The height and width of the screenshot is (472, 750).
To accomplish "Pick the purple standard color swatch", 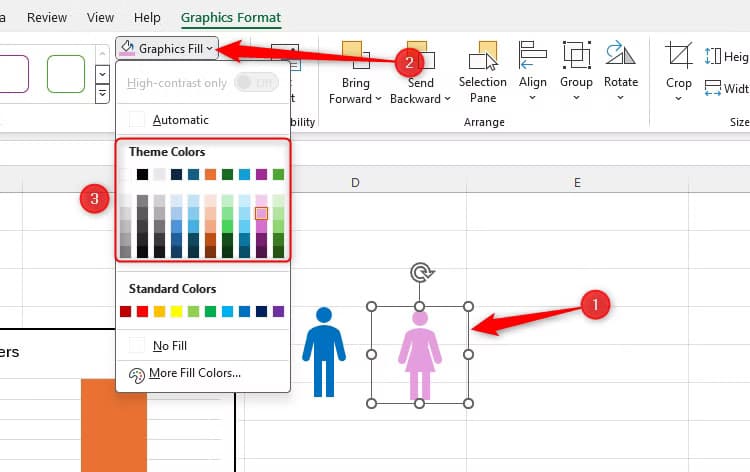I will tap(278, 312).
